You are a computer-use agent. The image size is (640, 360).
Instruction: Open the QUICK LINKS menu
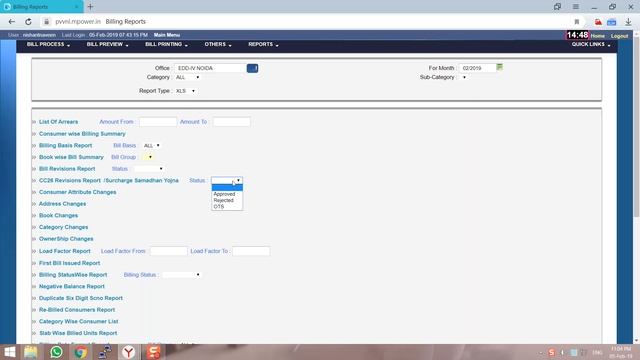click(591, 44)
